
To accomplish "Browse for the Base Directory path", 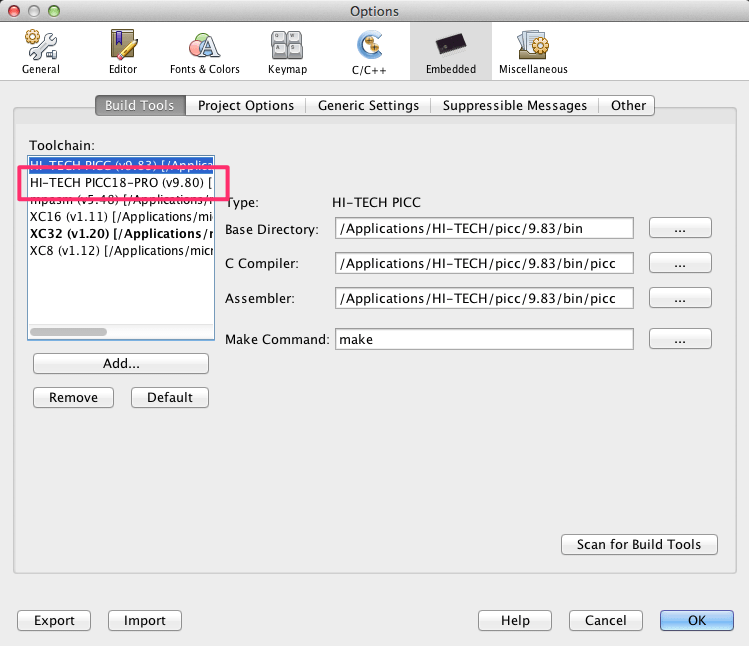I will click(x=680, y=228).
